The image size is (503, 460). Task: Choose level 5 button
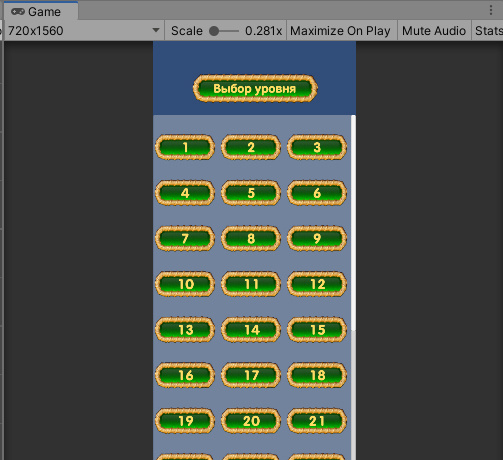[x=251, y=193]
